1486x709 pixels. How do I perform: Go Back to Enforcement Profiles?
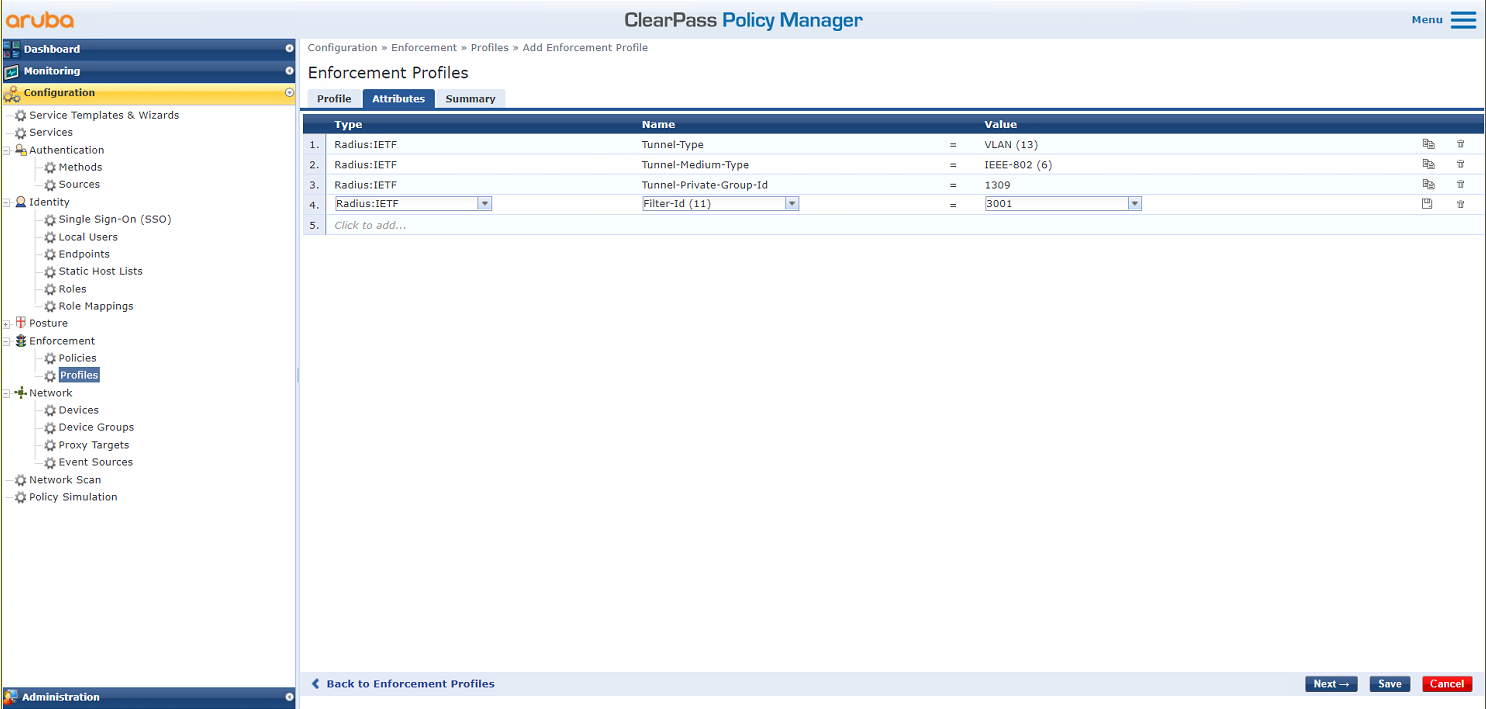pos(403,684)
